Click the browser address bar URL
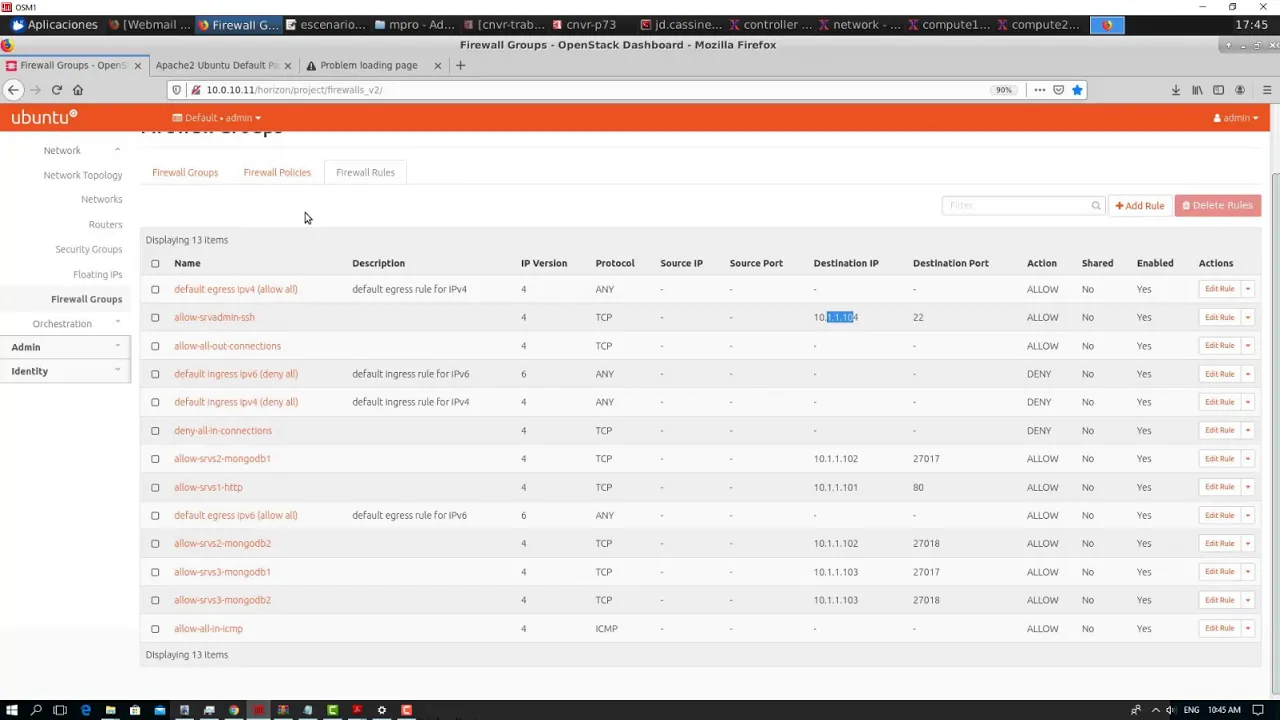Image resolution: width=1280 pixels, height=720 pixels. (294, 90)
